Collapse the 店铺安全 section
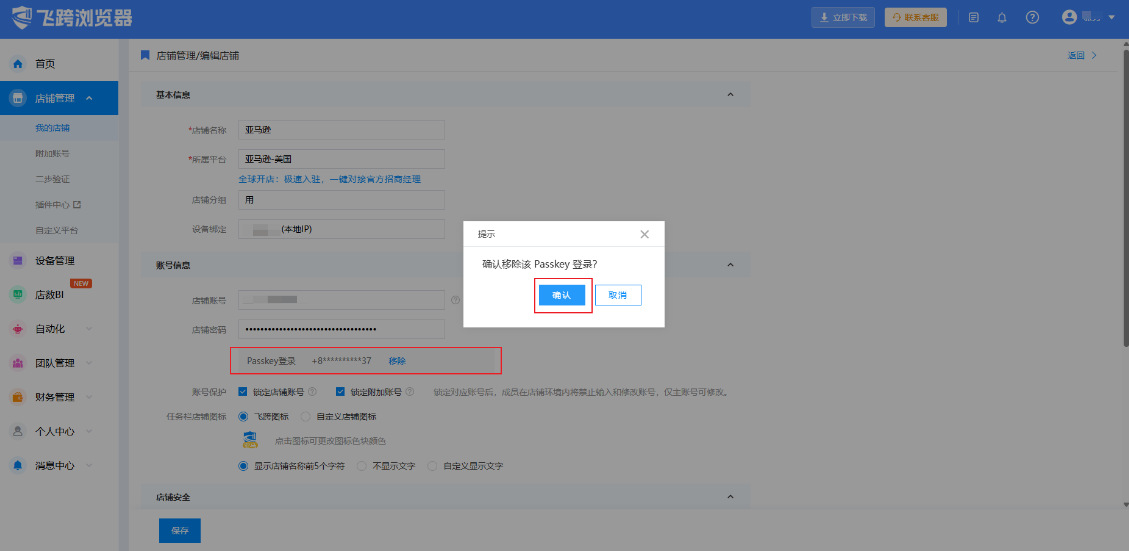This screenshot has width=1129, height=551. [x=730, y=496]
